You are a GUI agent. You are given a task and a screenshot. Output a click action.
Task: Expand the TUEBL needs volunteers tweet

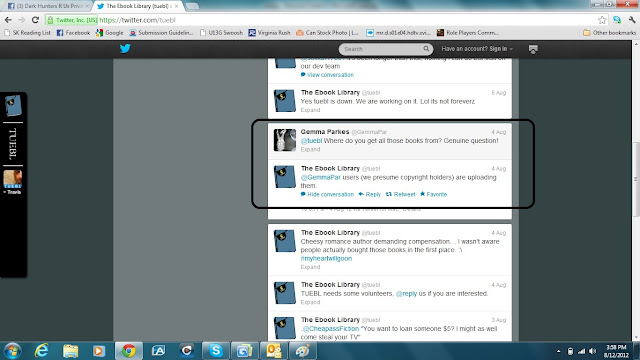click(x=310, y=302)
